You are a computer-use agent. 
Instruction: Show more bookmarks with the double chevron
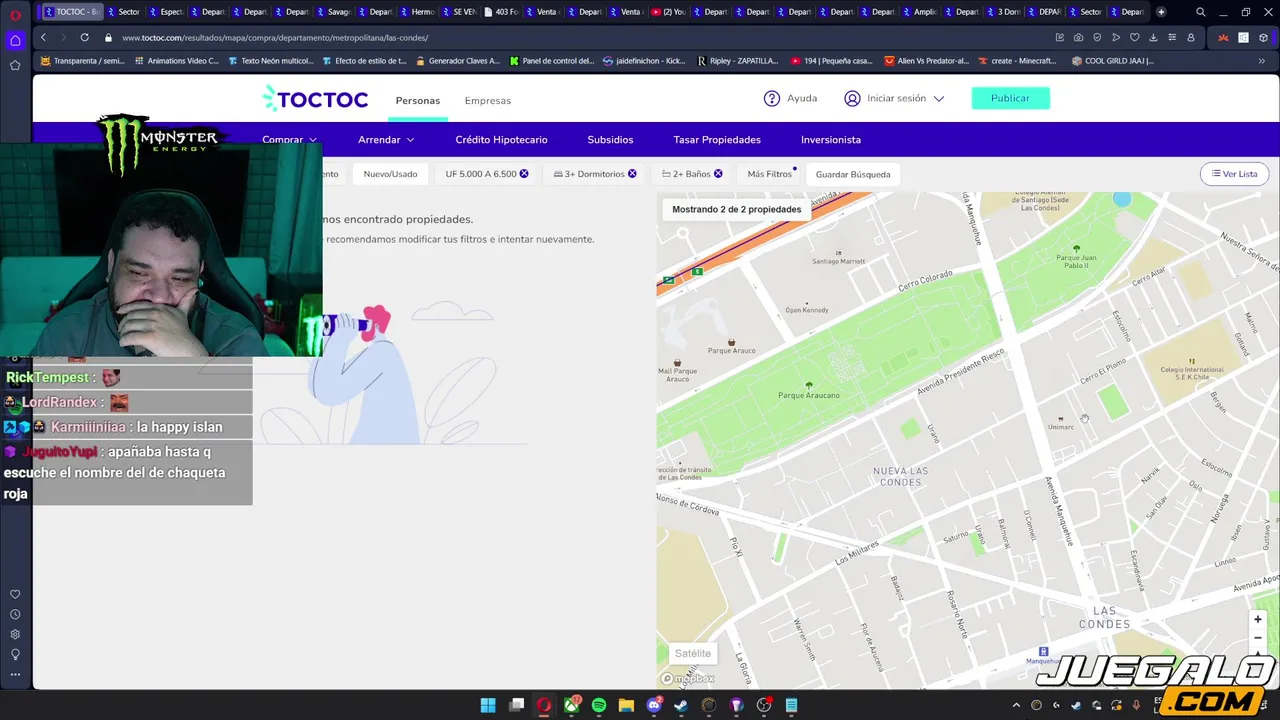[x=1261, y=61]
